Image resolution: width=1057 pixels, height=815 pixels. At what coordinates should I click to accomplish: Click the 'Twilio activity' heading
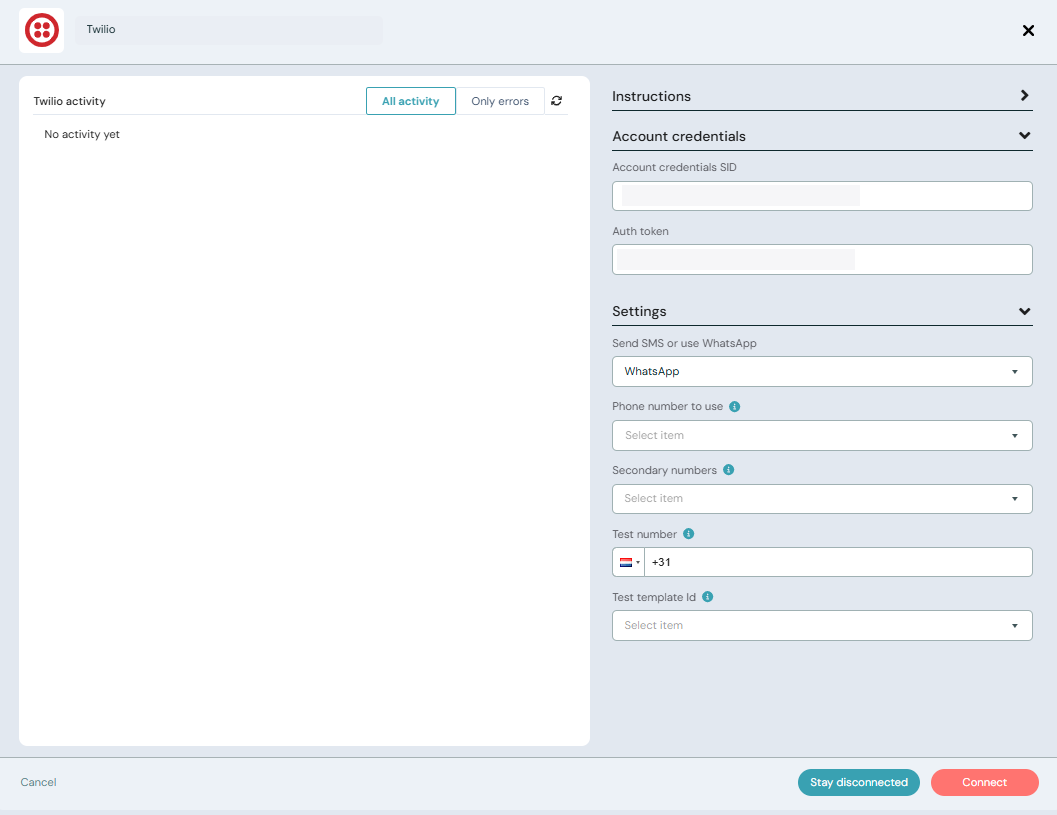click(x=69, y=101)
